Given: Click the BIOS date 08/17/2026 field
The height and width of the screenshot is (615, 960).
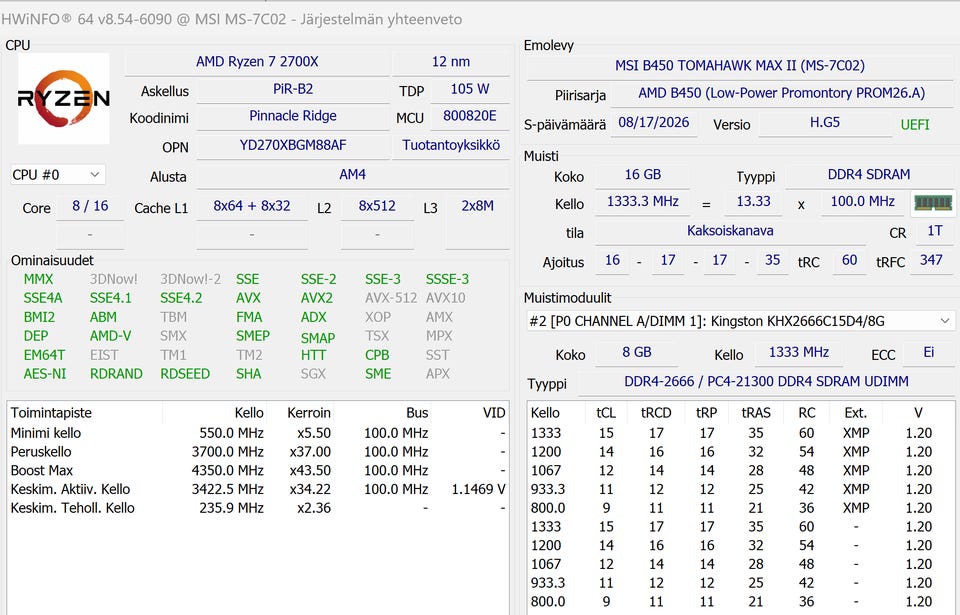Looking at the screenshot, I should 653,123.
